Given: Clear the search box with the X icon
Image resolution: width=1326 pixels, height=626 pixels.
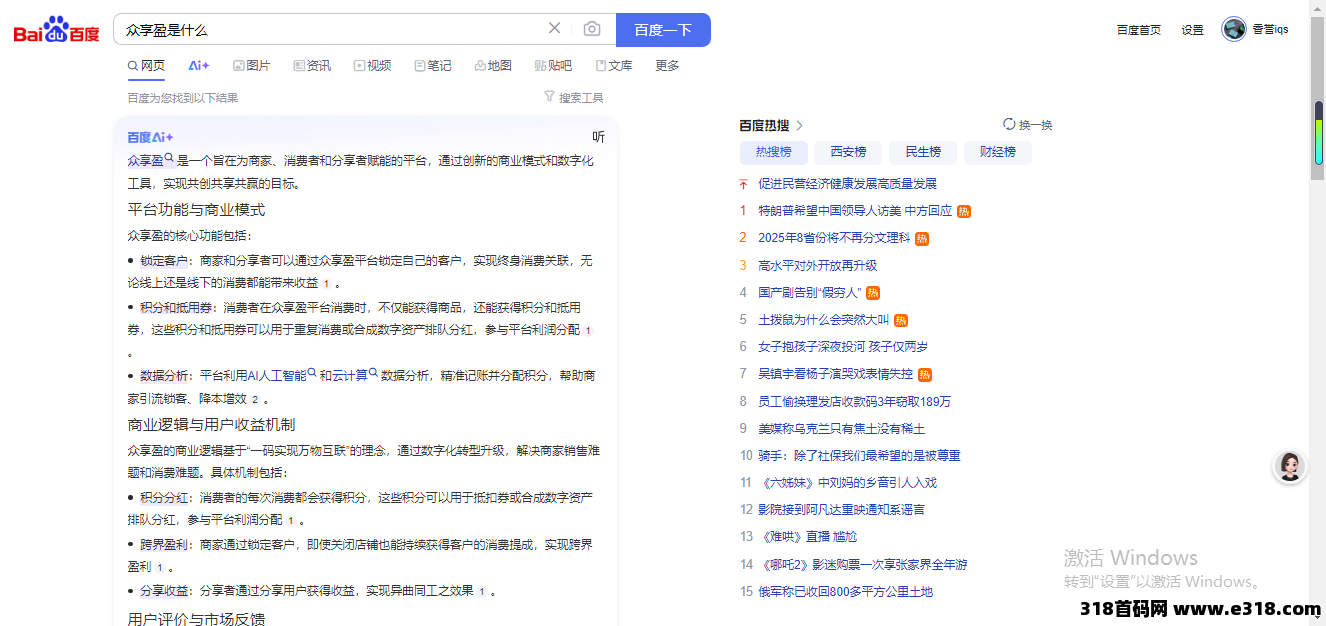Looking at the screenshot, I should pyautogui.click(x=554, y=29).
